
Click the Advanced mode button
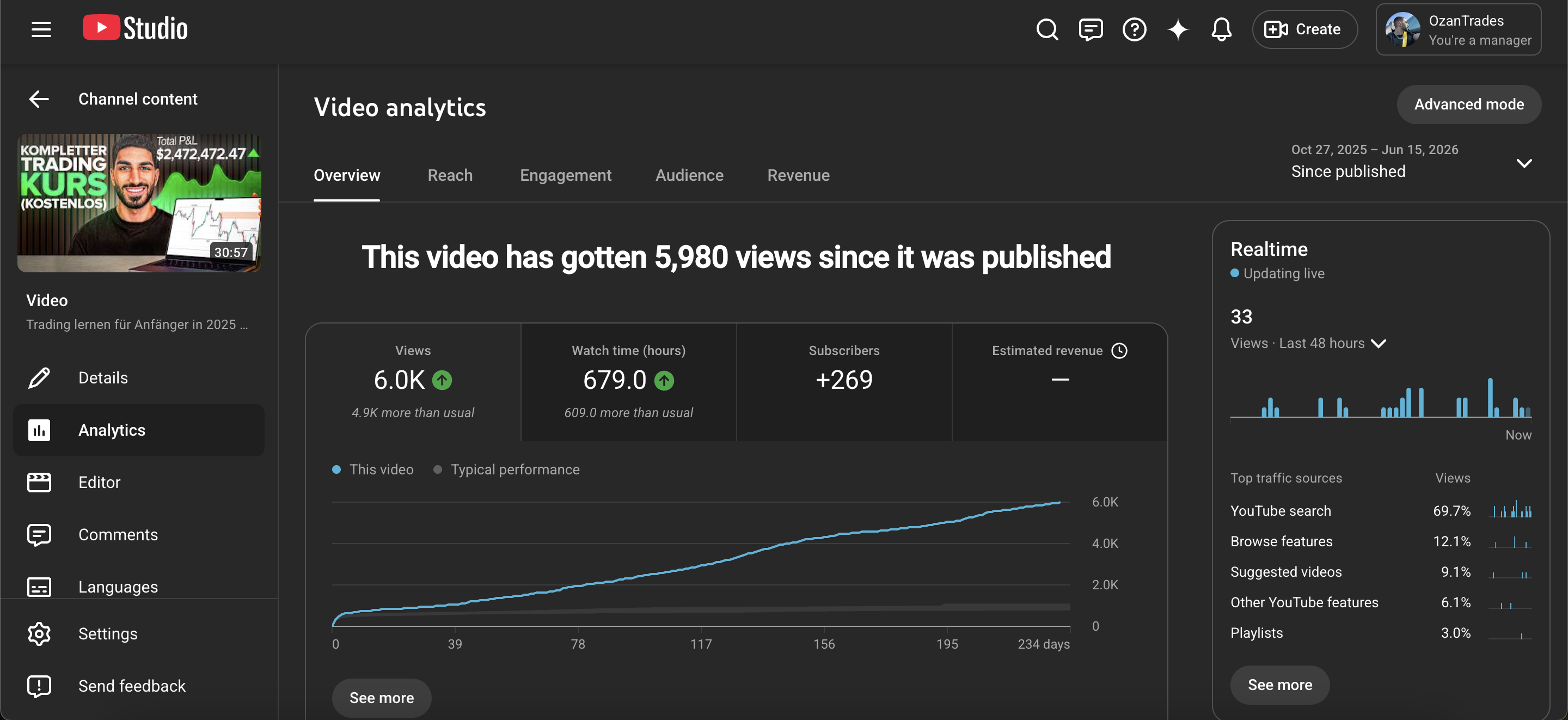(x=1468, y=104)
